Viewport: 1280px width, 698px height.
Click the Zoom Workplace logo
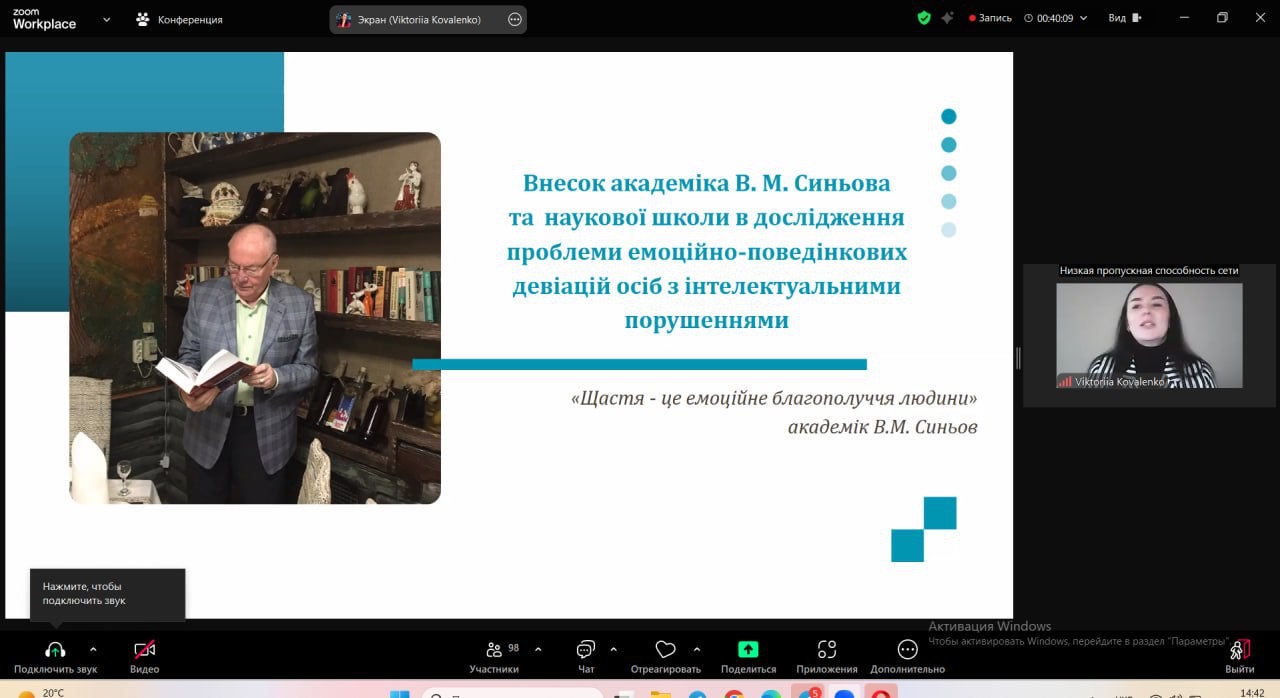point(44,19)
